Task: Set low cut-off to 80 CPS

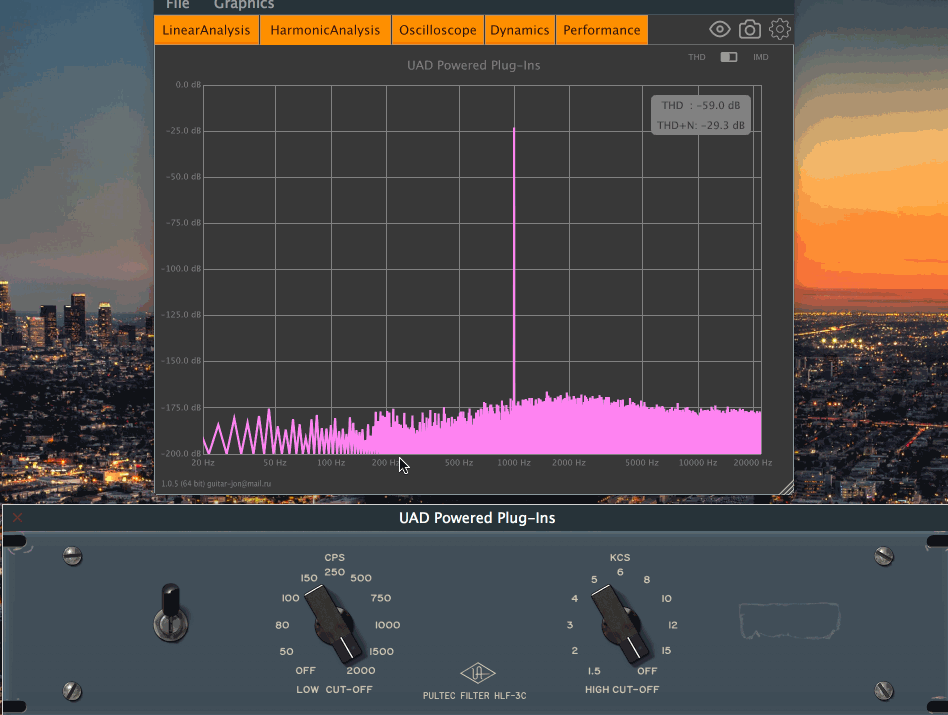Action: (282, 625)
